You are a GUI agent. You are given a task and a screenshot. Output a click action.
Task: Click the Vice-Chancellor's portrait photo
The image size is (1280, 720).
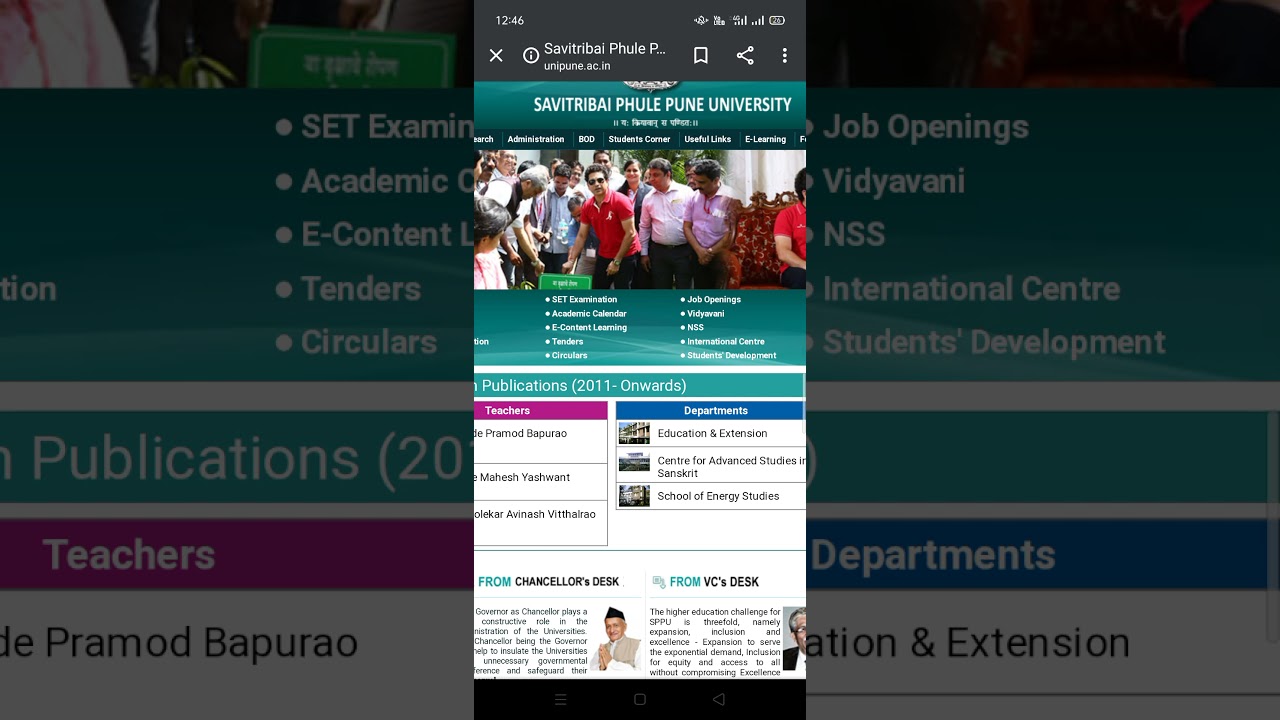794,638
